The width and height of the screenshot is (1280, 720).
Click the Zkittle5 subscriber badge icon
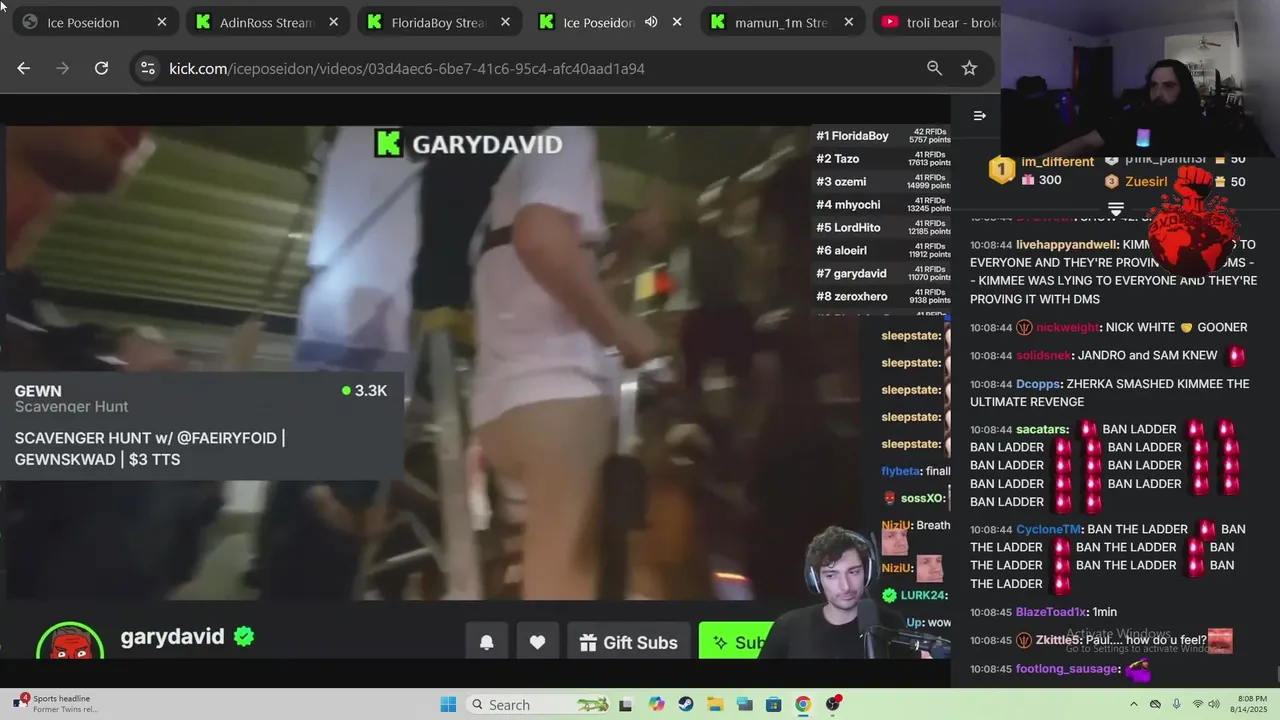[x=1024, y=640]
